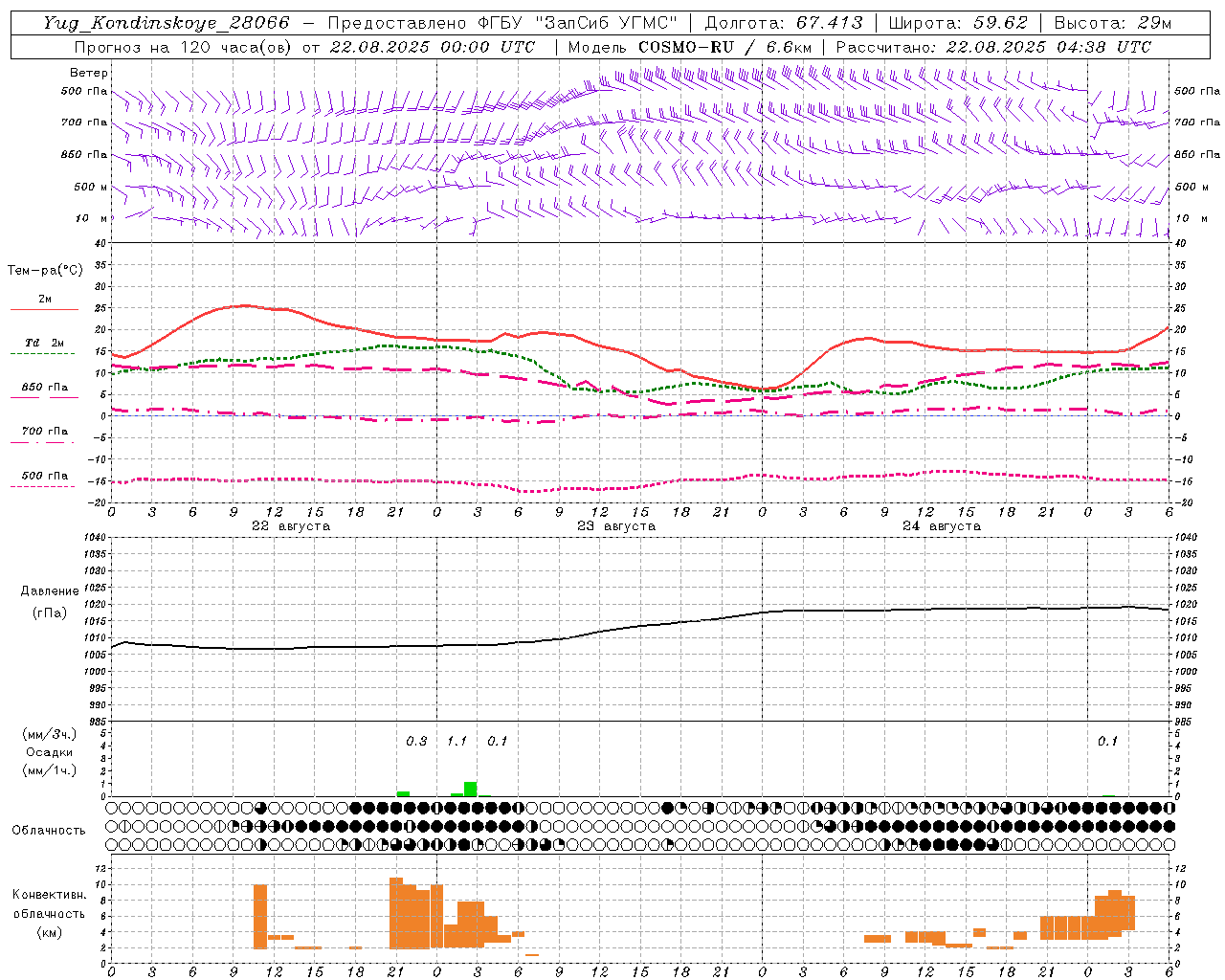Click the 1.1 precipitation value
The height and width of the screenshot is (980, 1225).
[457, 741]
